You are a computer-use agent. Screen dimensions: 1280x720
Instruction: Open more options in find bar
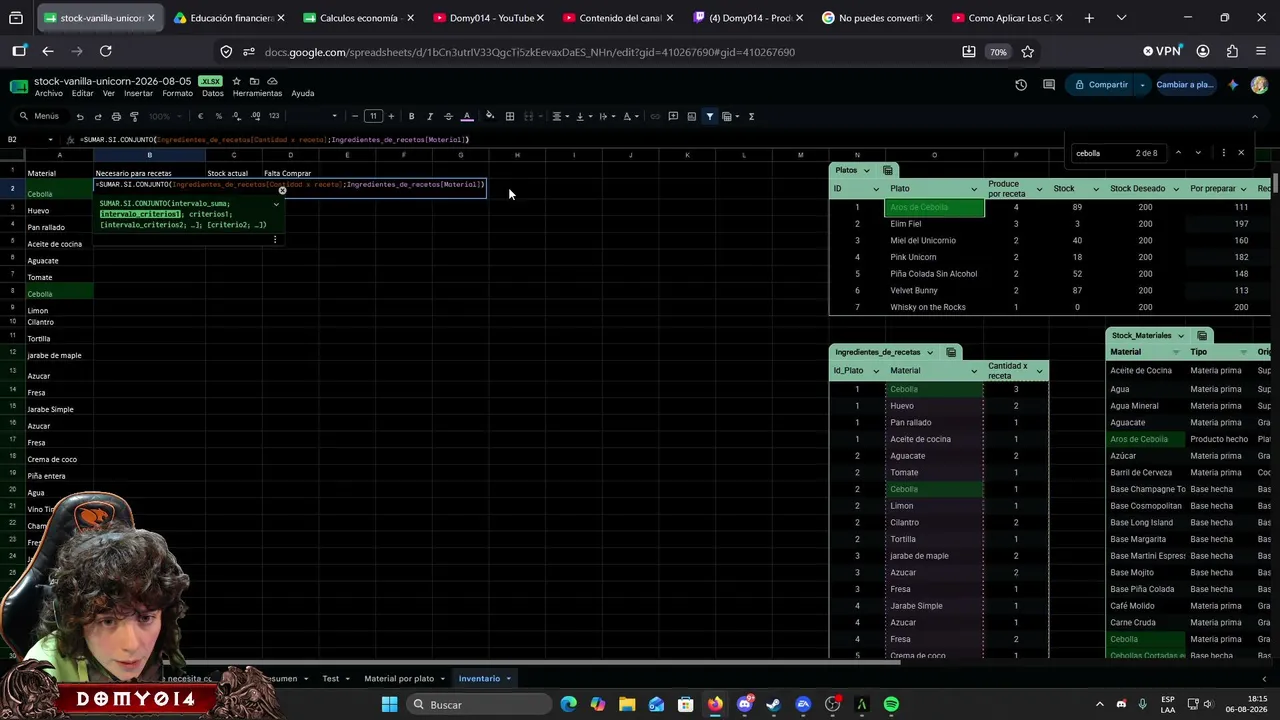[x=1223, y=153]
